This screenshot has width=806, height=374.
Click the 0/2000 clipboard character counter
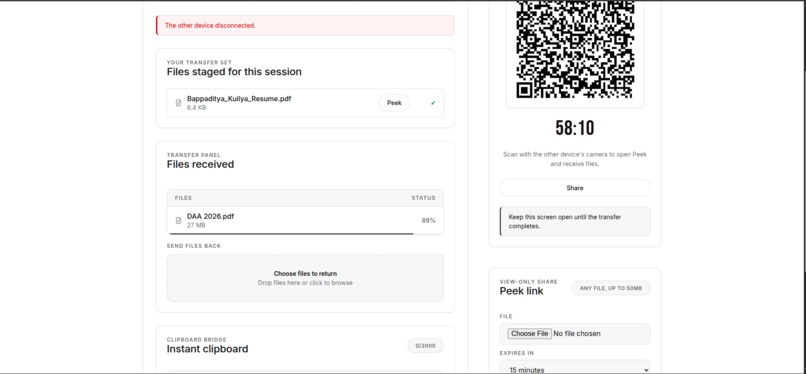(x=426, y=346)
